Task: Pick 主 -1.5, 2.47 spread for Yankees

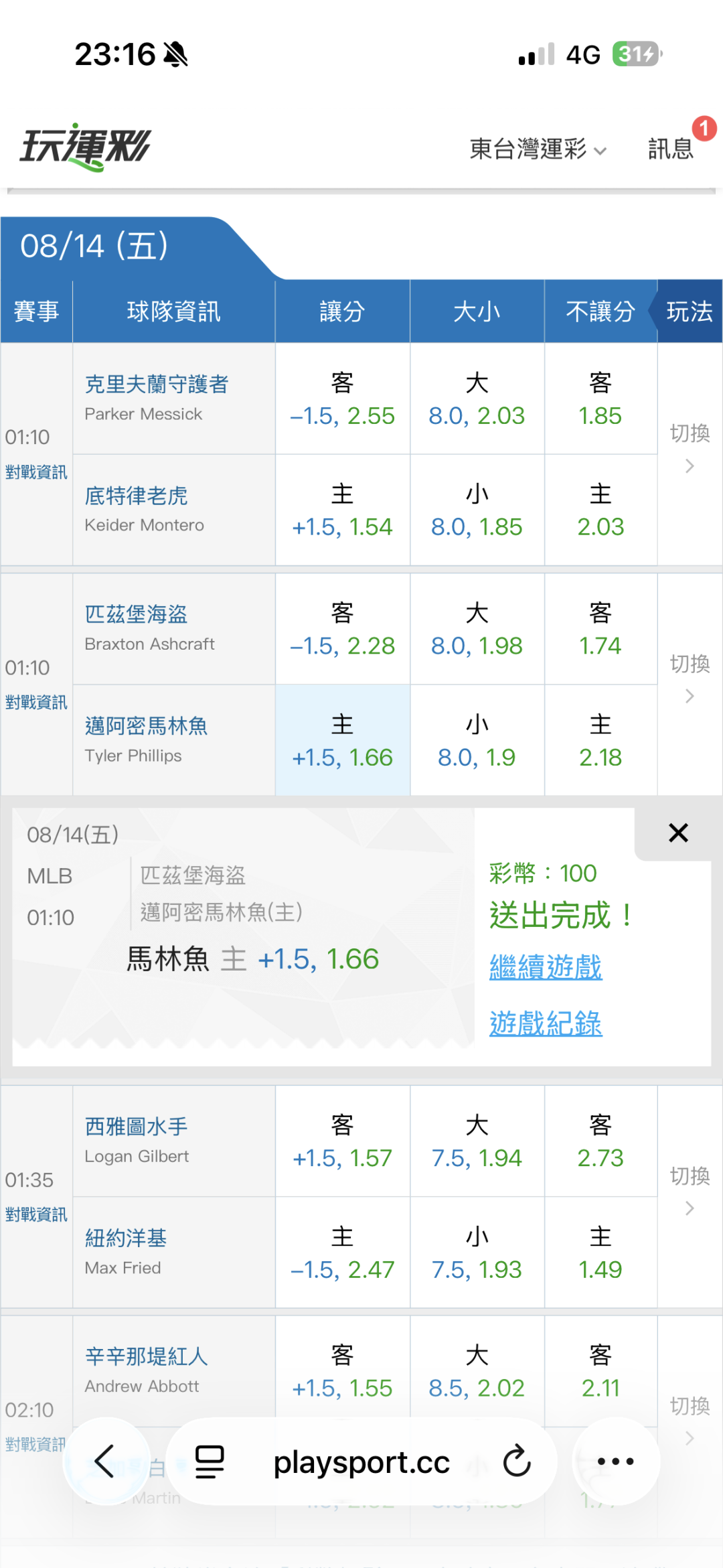Action: [x=342, y=1253]
